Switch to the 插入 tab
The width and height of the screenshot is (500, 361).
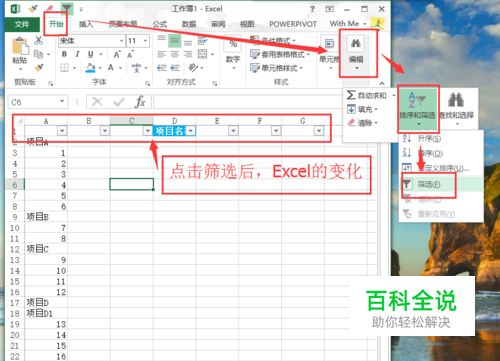point(86,24)
